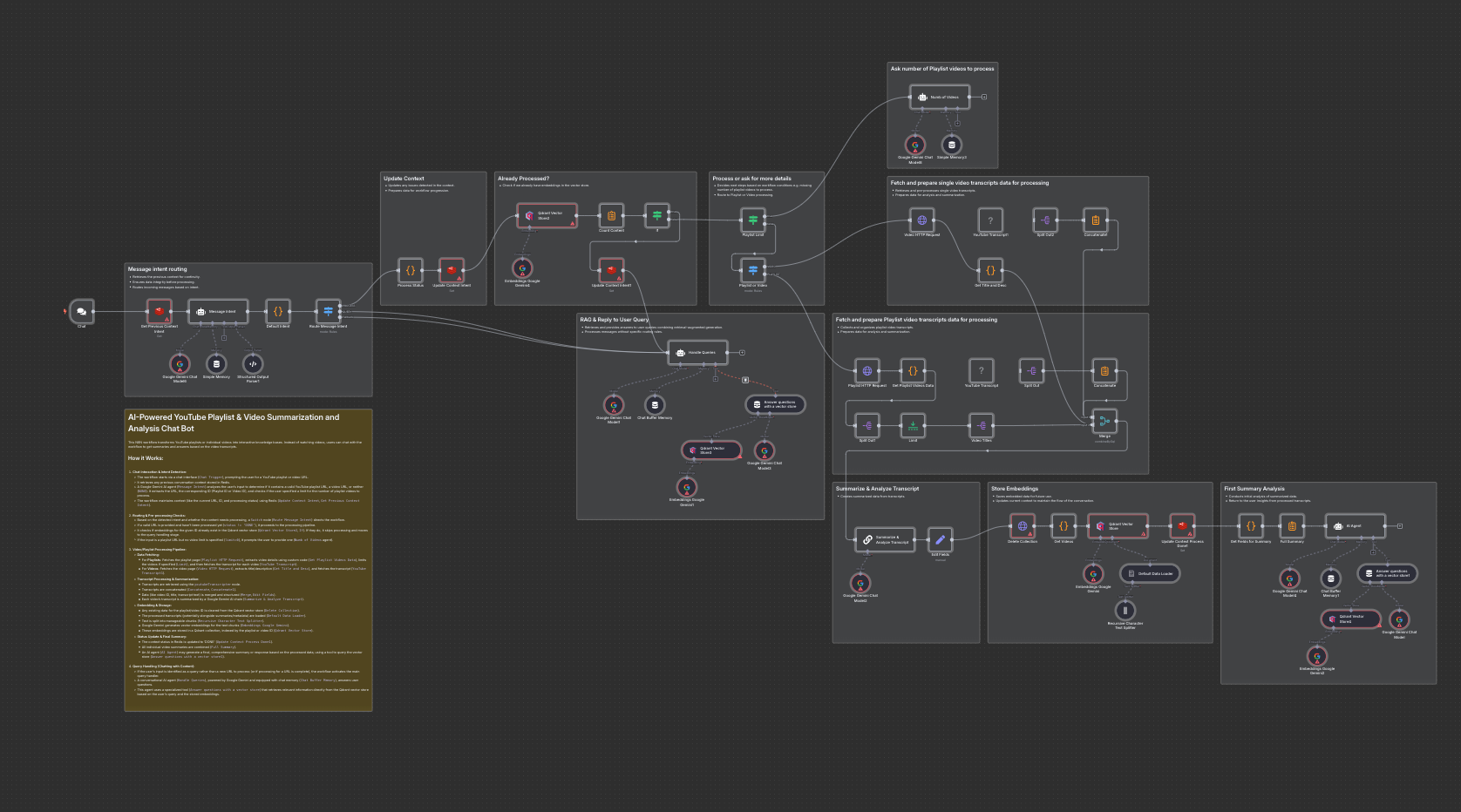Select the Update Context Process Done1 node
Image resolution: width=1461 pixels, height=812 pixels.
(1182, 526)
